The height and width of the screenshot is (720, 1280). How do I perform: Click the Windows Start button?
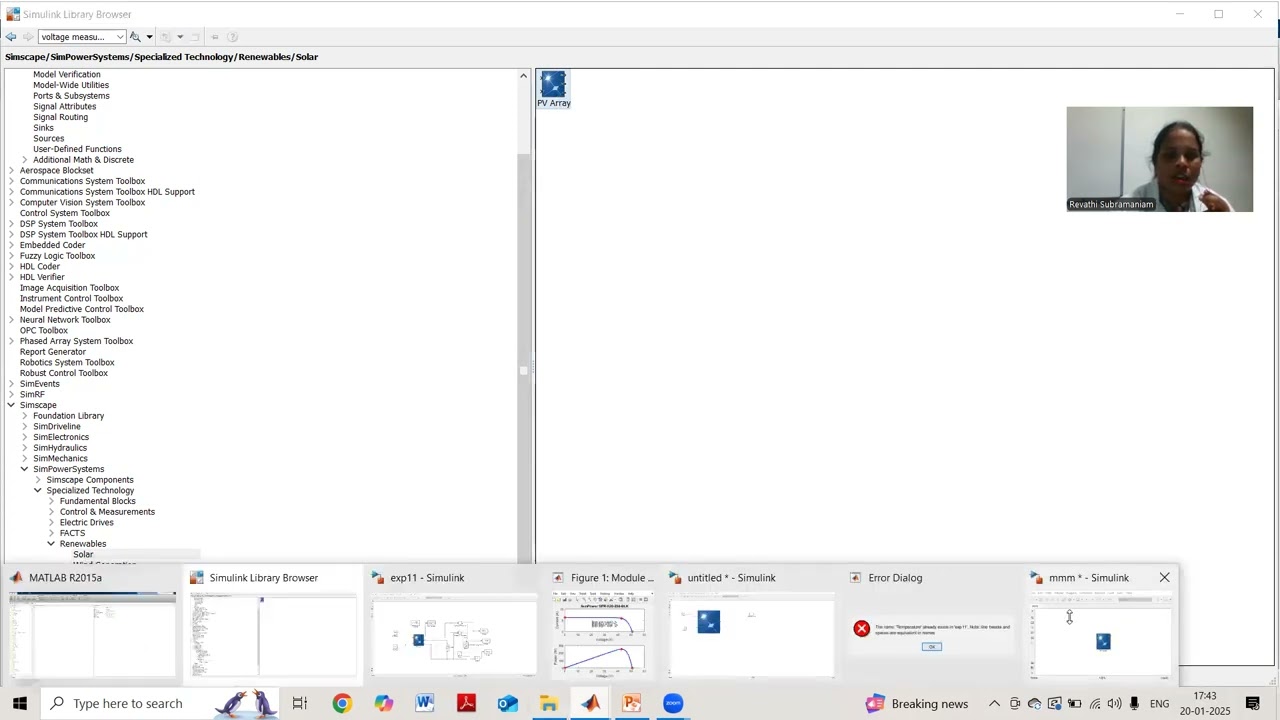click(20, 703)
